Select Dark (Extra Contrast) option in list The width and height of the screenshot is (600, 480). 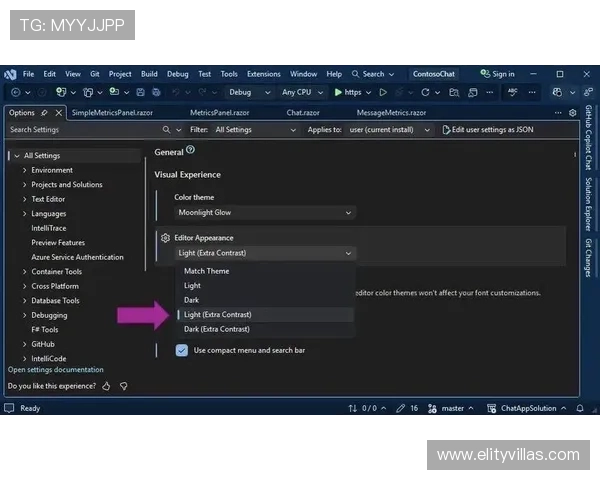[x=217, y=329]
